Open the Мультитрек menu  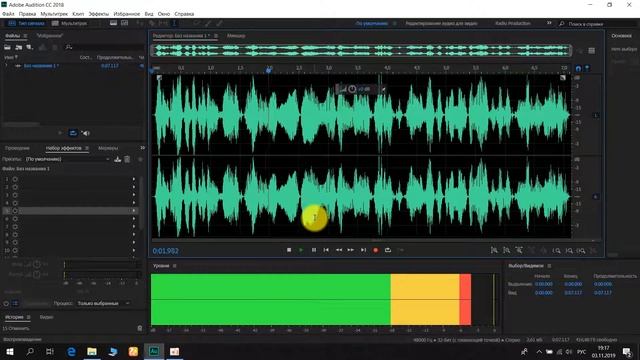click(x=54, y=14)
